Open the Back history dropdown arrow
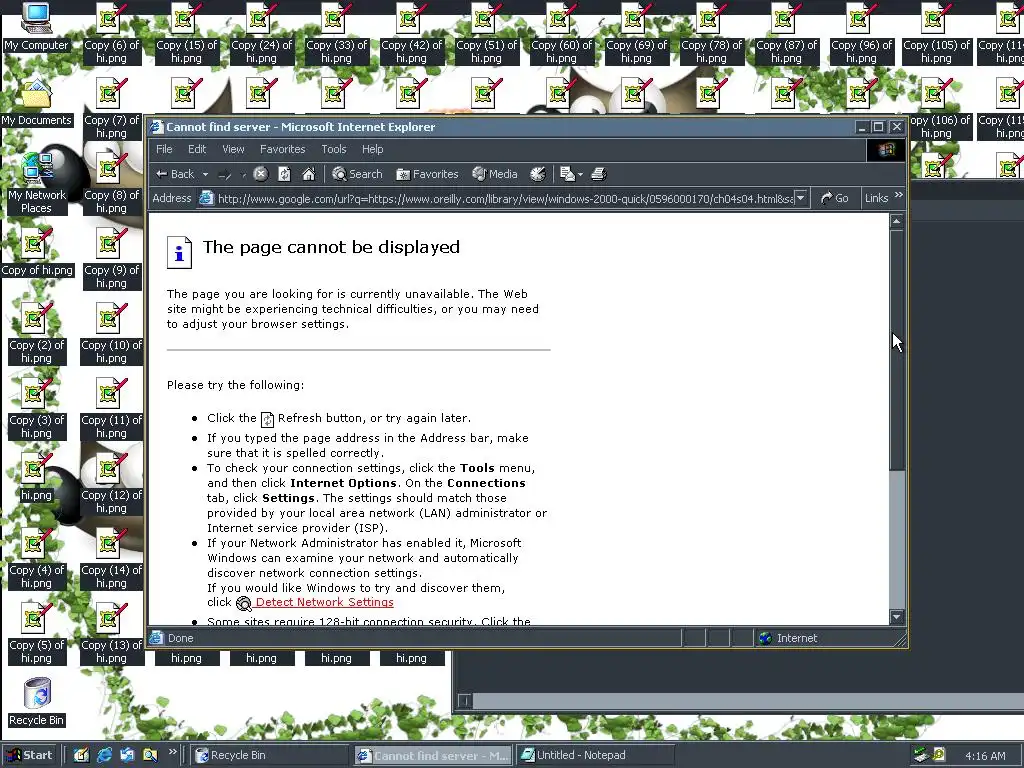Screen dimensions: 1024x768 tap(205, 174)
